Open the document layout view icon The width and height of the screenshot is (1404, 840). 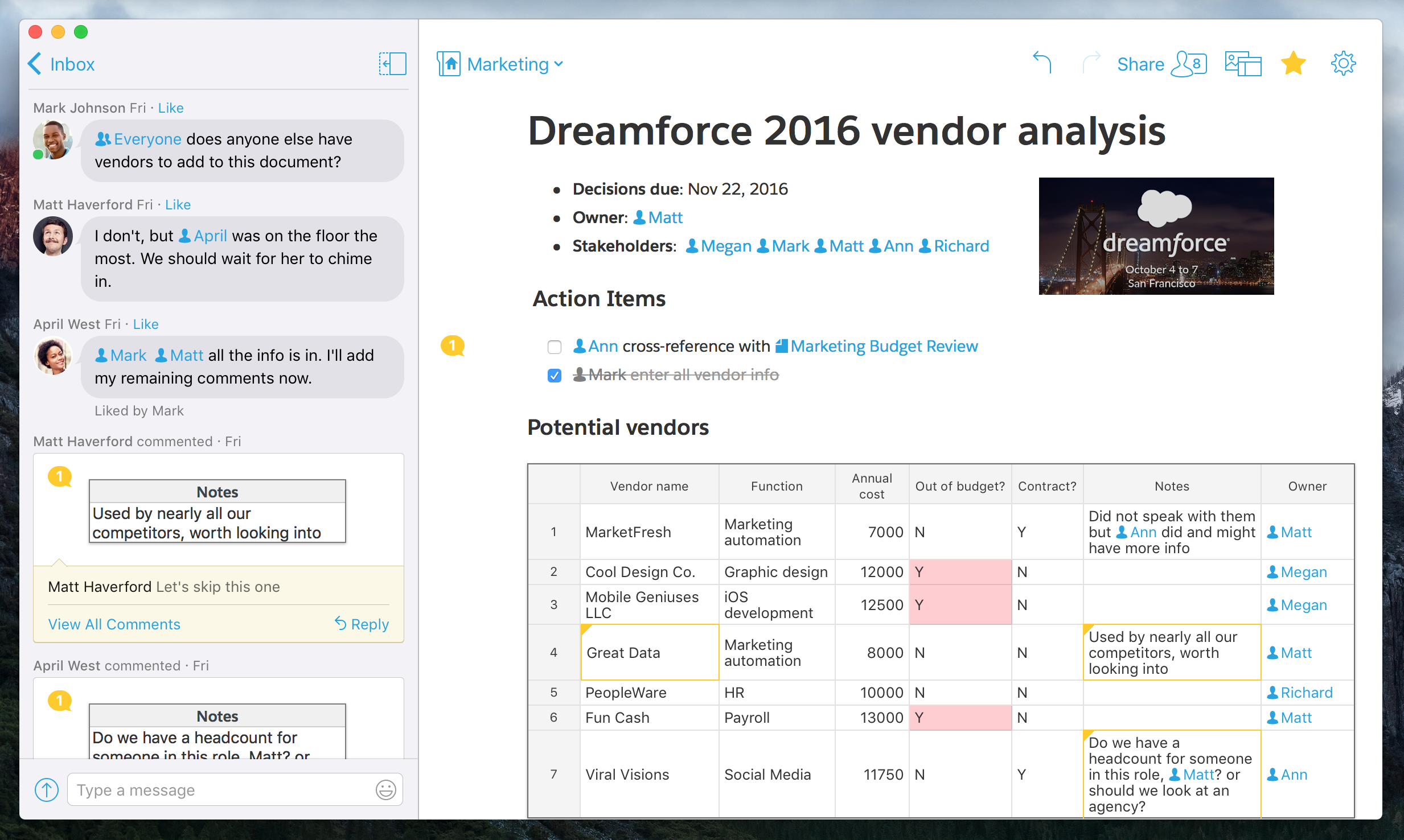coord(1243,64)
